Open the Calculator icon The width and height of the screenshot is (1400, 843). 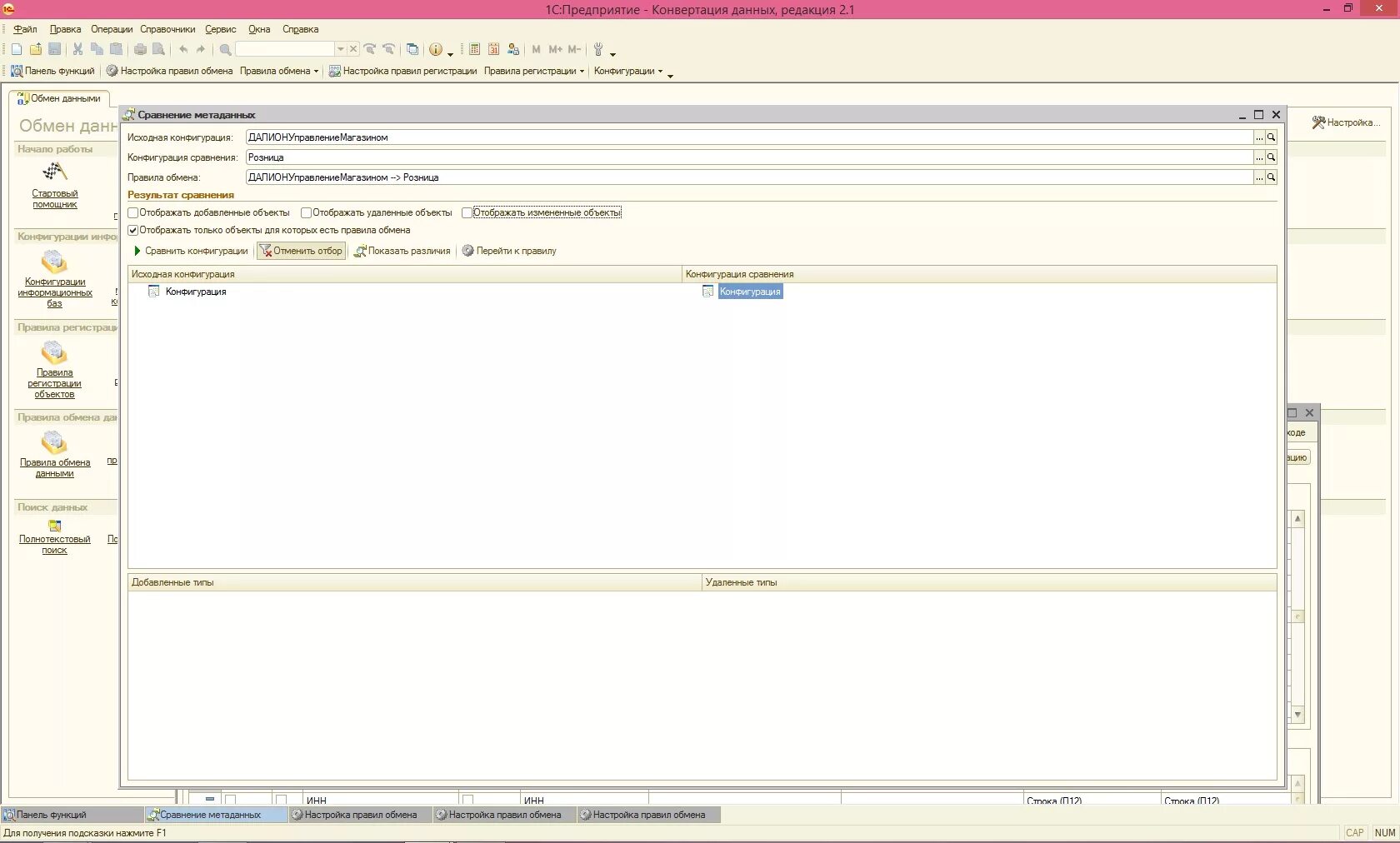click(x=474, y=49)
